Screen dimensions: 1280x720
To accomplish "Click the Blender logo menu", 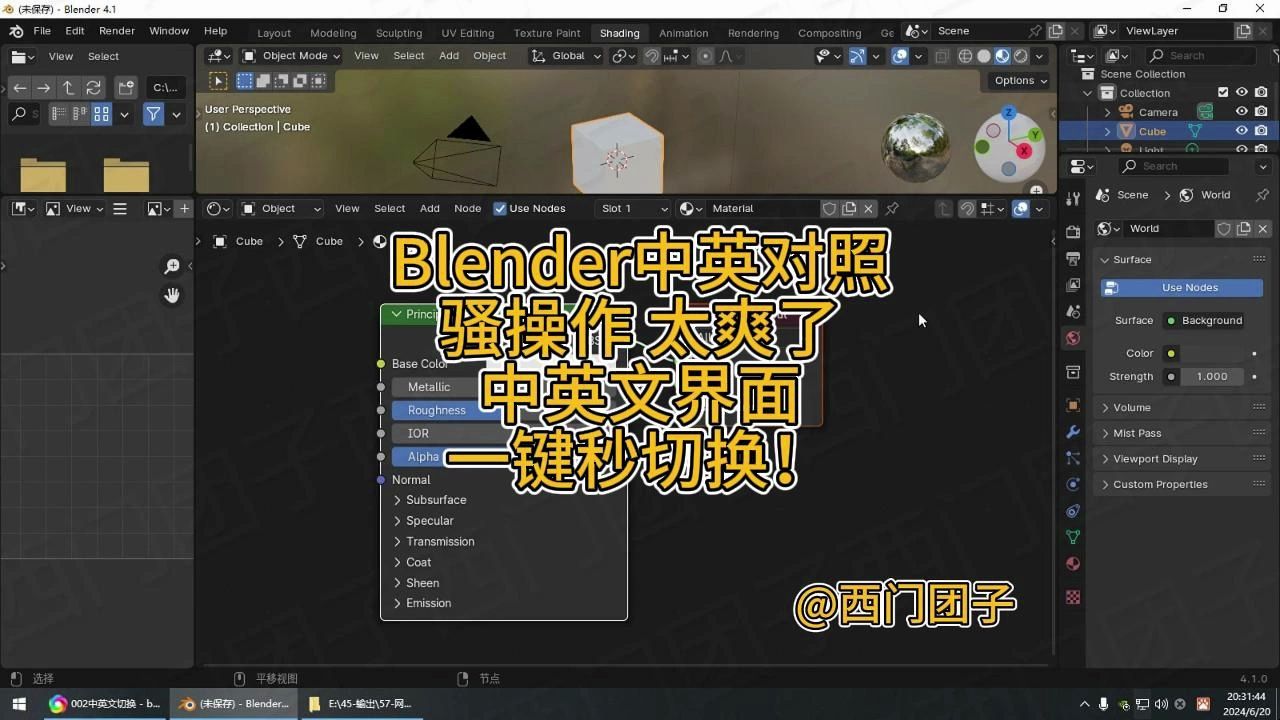I will [16, 31].
